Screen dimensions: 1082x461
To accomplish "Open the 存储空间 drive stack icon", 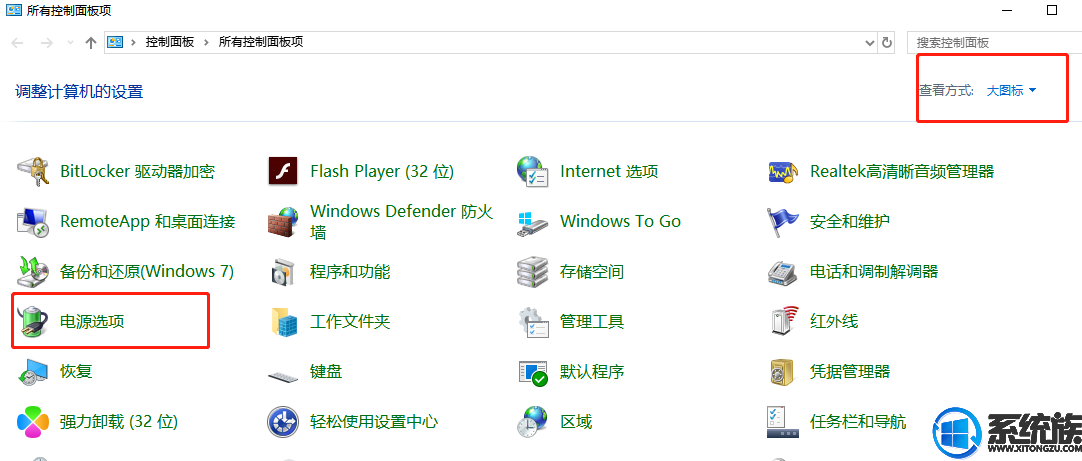I will coord(532,271).
